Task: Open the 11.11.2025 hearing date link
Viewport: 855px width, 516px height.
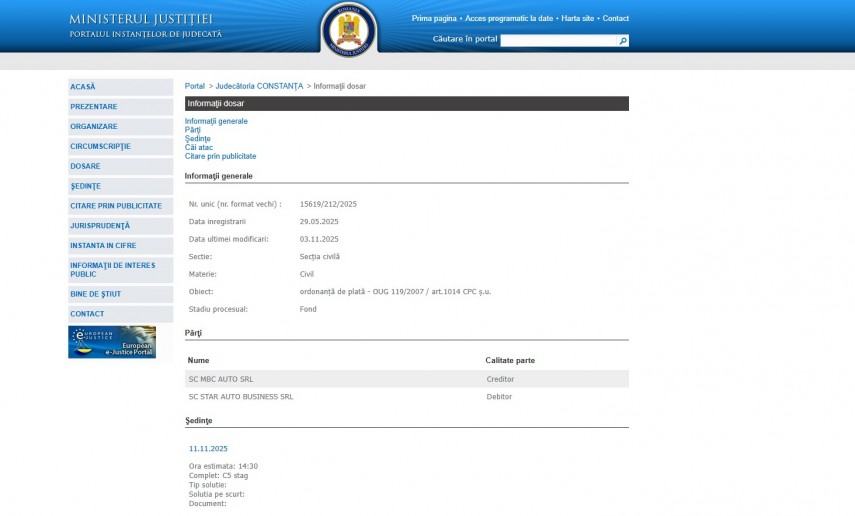Action: click(x=208, y=449)
